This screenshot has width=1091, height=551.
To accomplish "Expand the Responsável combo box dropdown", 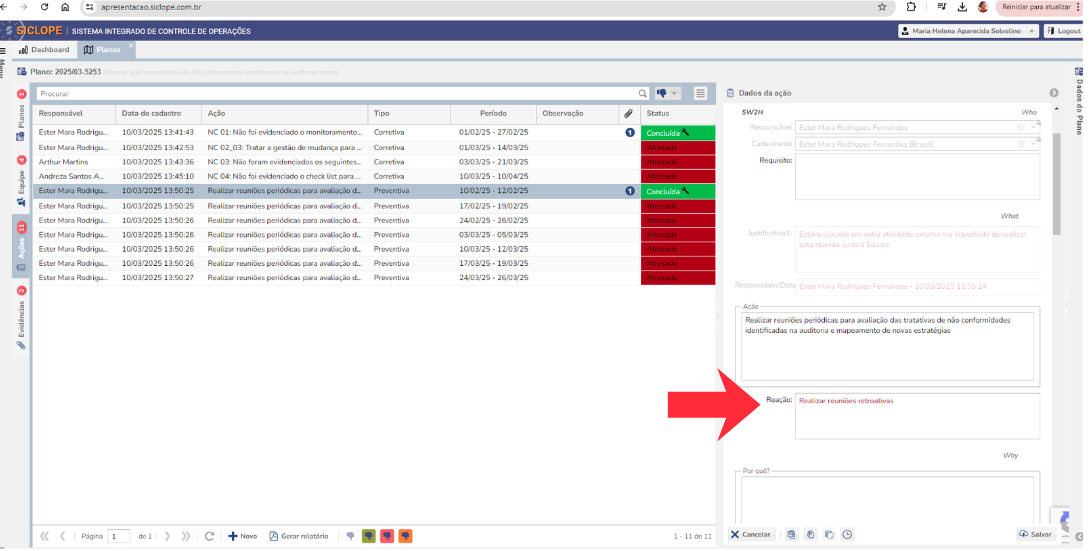I will (1033, 128).
